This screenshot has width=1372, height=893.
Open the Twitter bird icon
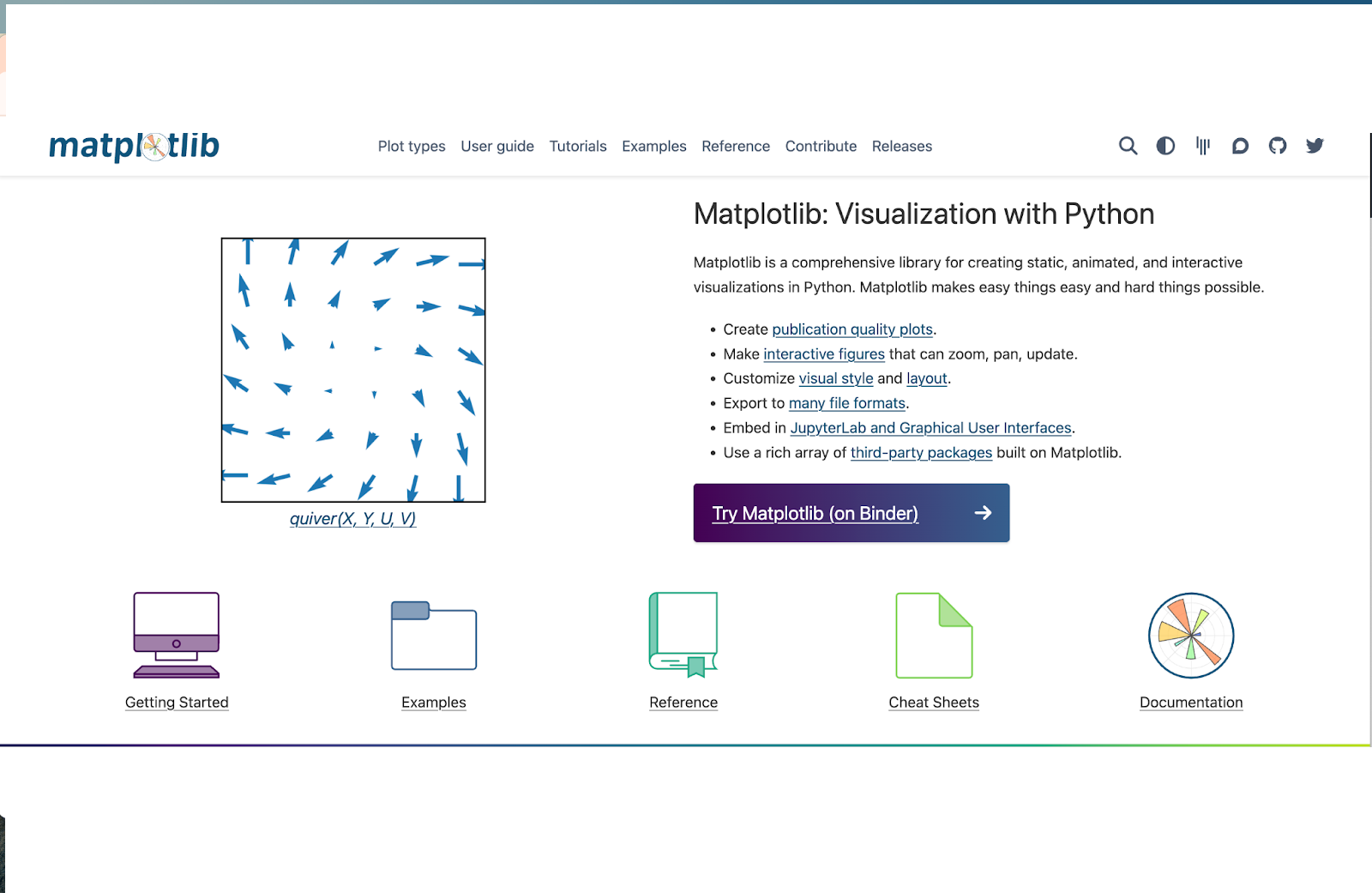click(1315, 146)
